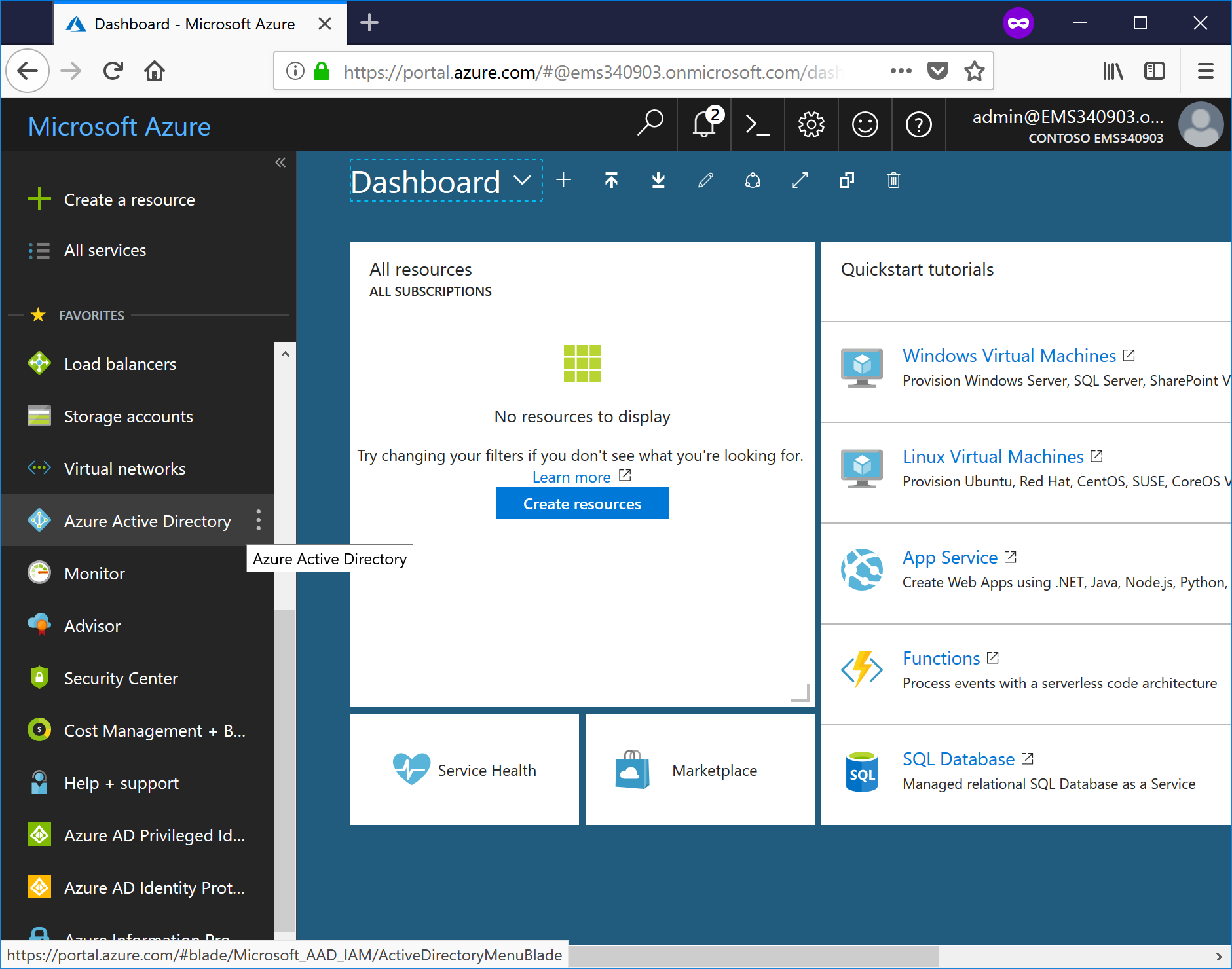1232x969 pixels.
Task: Open the Service Health tile
Action: [x=464, y=769]
